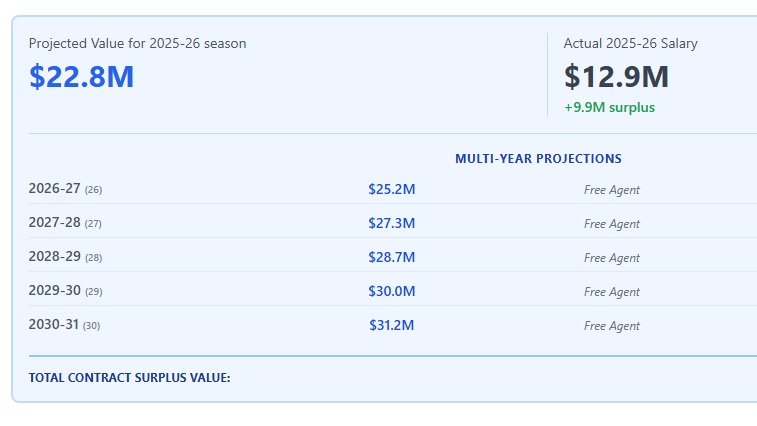
Task: Select the Projected Value for 2025-26 season label
Action: (137, 43)
